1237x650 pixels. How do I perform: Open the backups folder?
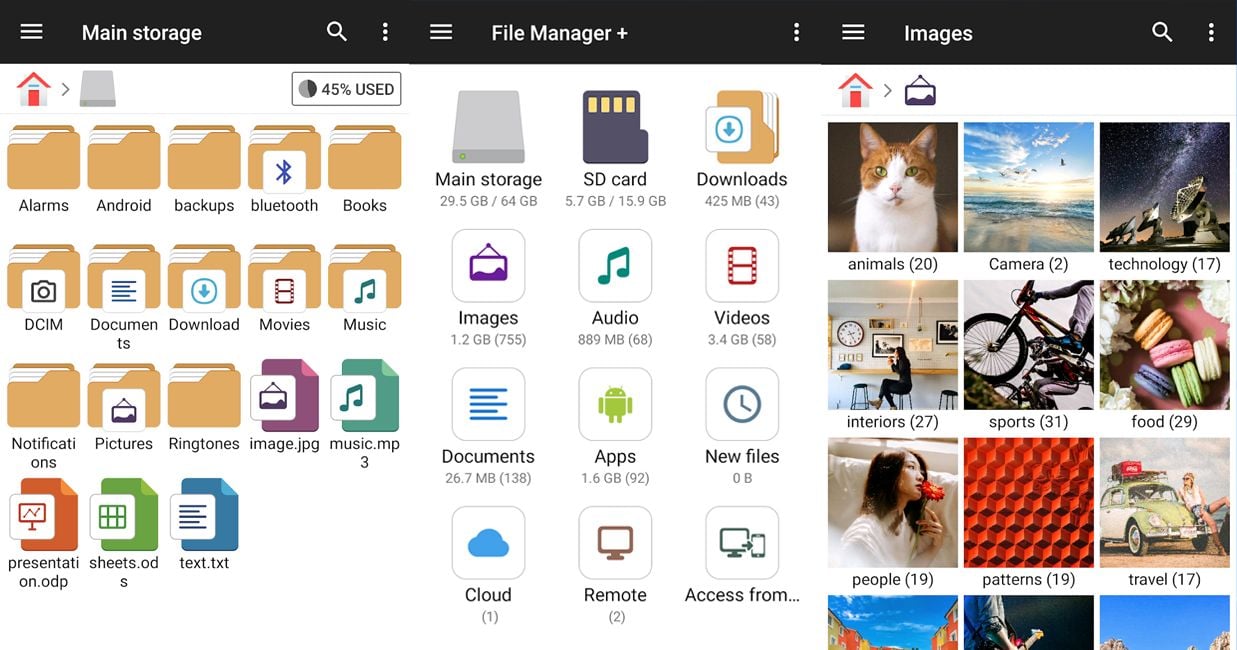click(x=204, y=169)
